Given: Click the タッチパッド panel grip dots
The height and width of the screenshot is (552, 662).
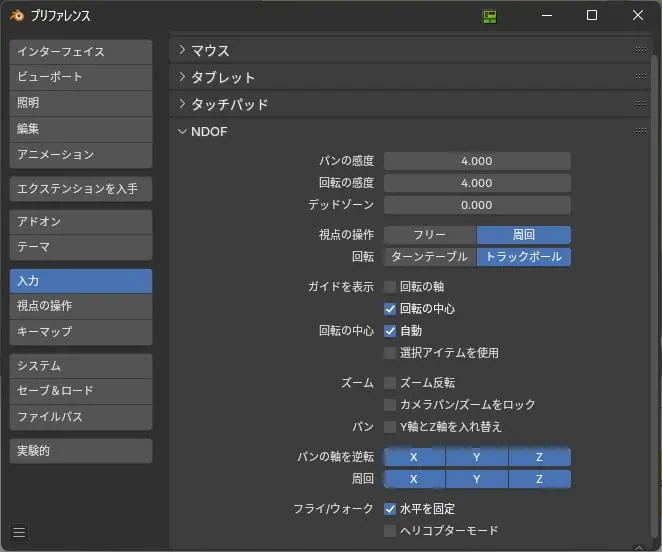Looking at the screenshot, I should (x=640, y=103).
